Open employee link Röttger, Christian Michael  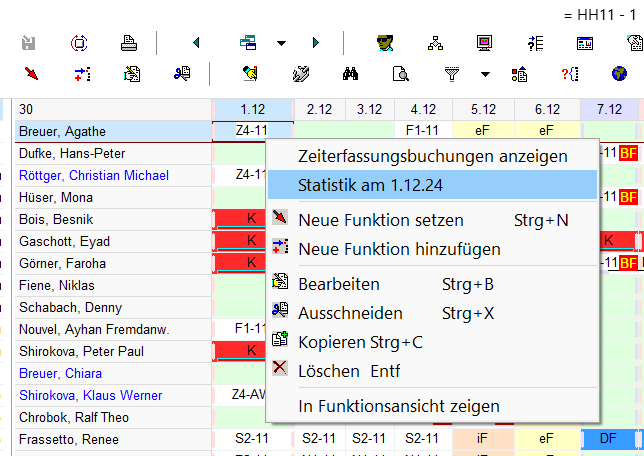coord(93,175)
